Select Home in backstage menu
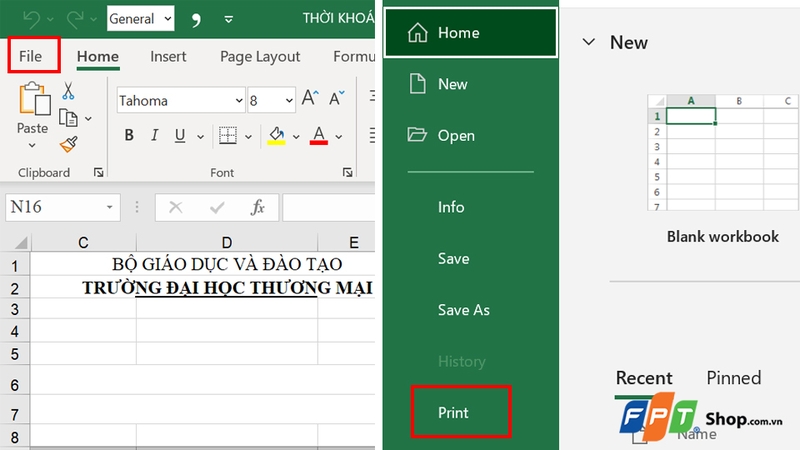The width and height of the screenshot is (800, 450). pos(470,33)
